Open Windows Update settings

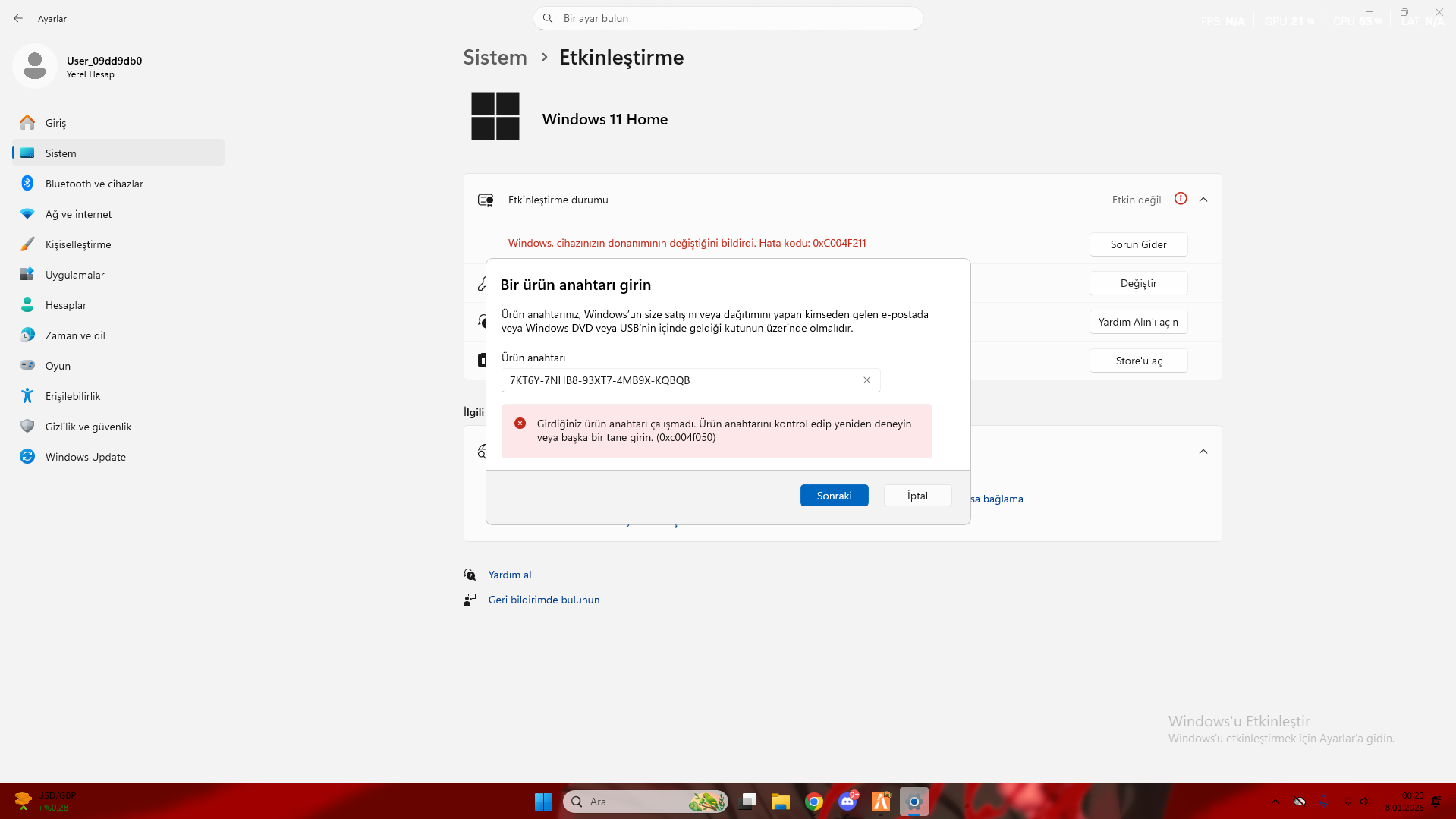[x=118, y=456]
